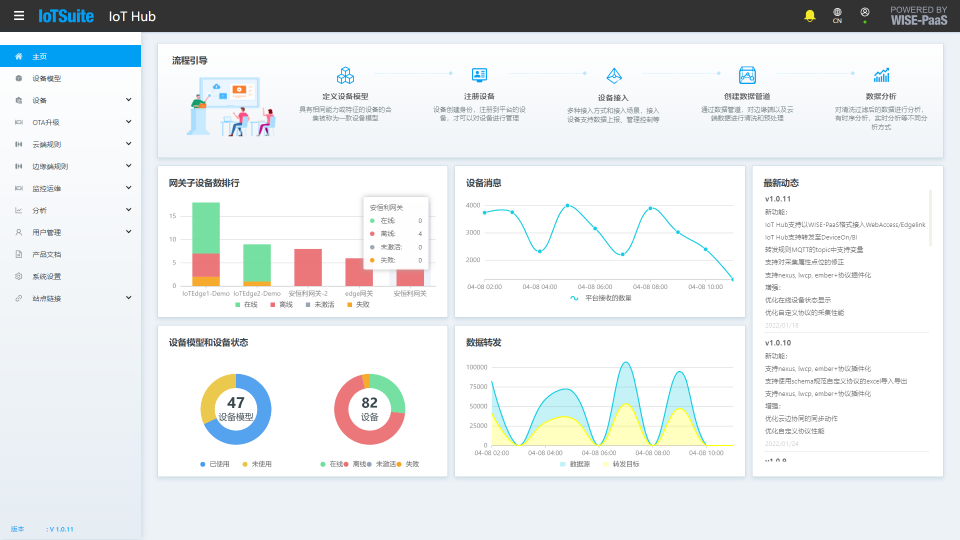Click the 数据分析 chart icon
The height and width of the screenshot is (540, 960).
tap(881, 75)
